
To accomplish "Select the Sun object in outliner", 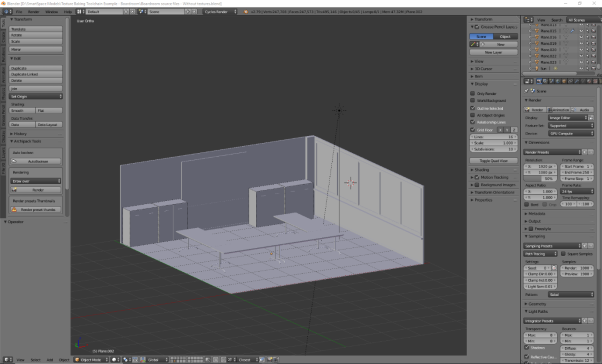I will (543, 68).
